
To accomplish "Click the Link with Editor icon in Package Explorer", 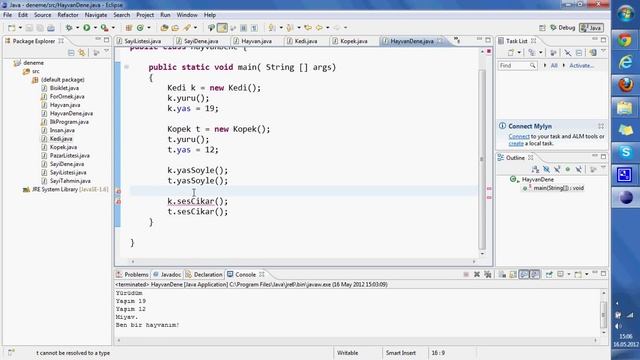I will pyautogui.click(x=82, y=53).
